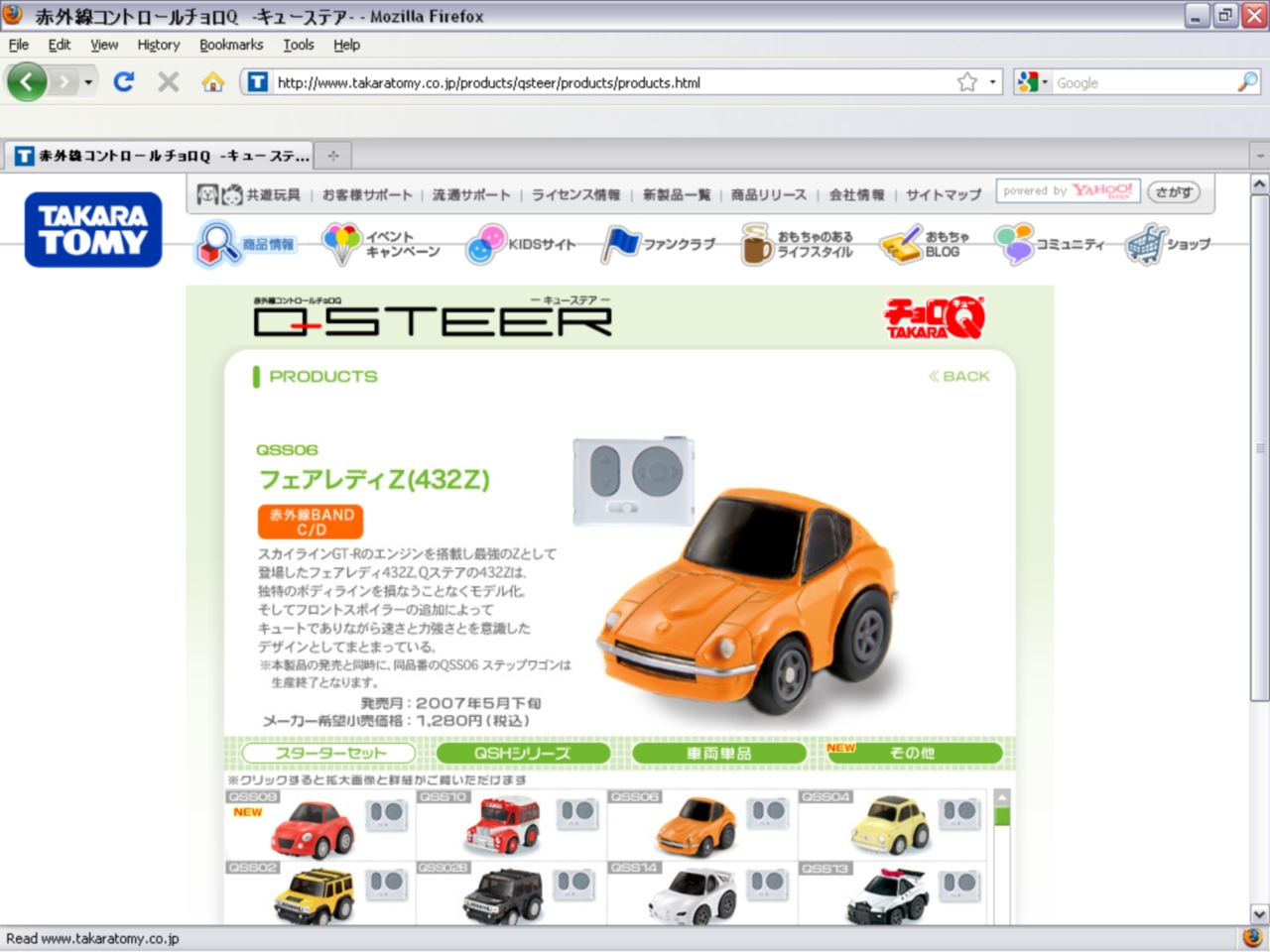Click the KIDSサイト smiley icon
The width and height of the screenshot is (1270, 952).
(x=485, y=244)
